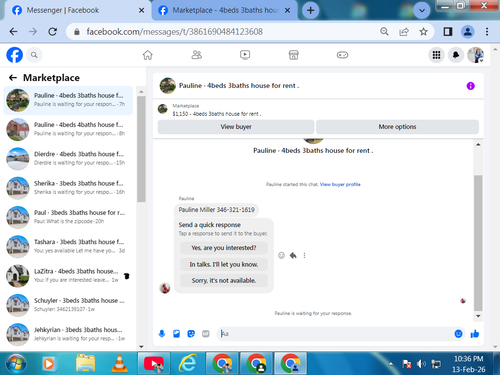Open Facebook search magnifier

point(34,55)
